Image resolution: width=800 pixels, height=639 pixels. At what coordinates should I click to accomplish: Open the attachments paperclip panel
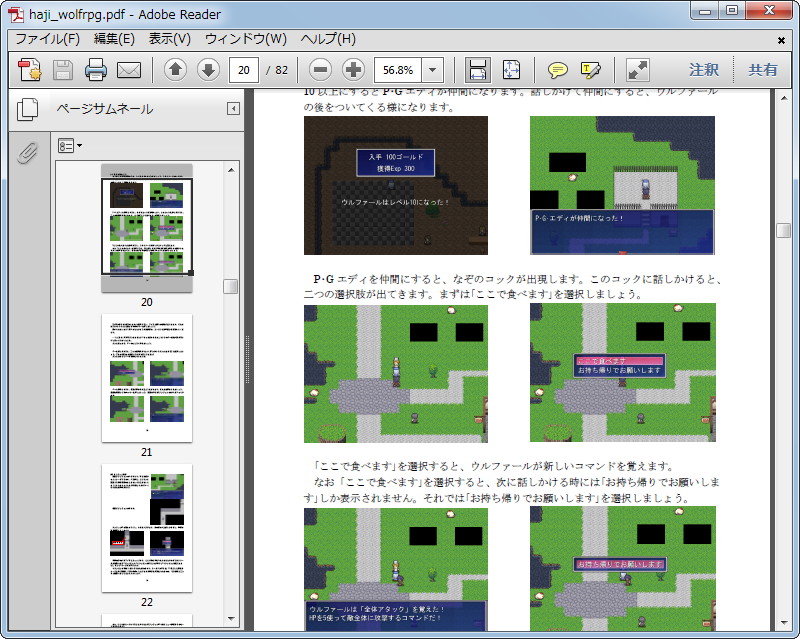point(28,153)
